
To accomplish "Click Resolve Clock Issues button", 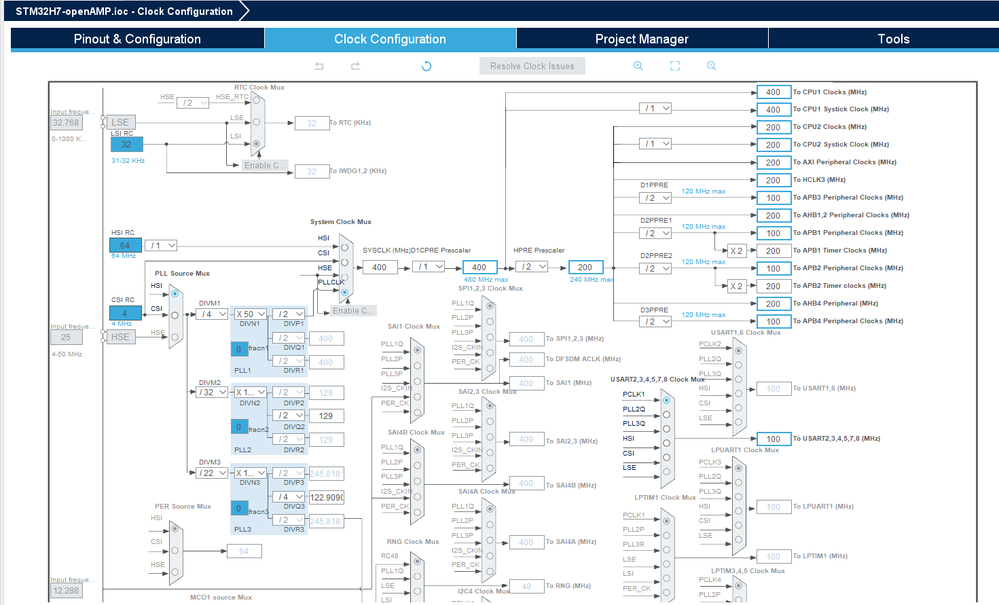I will [x=532, y=66].
